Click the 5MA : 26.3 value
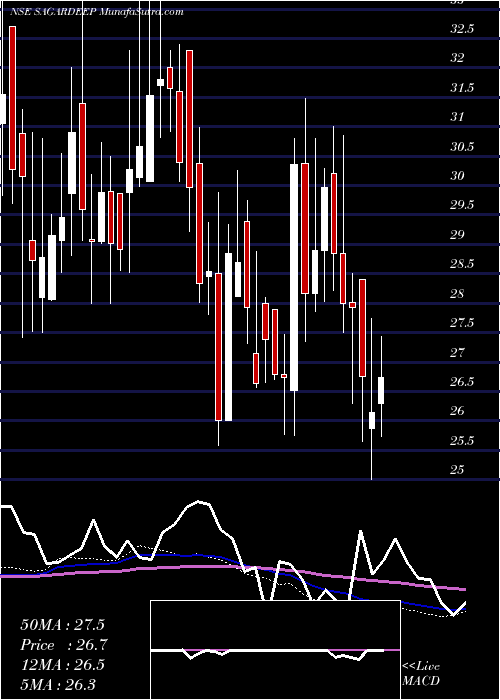Viewport: 500px width, 700px height. [x=58, y=684]
